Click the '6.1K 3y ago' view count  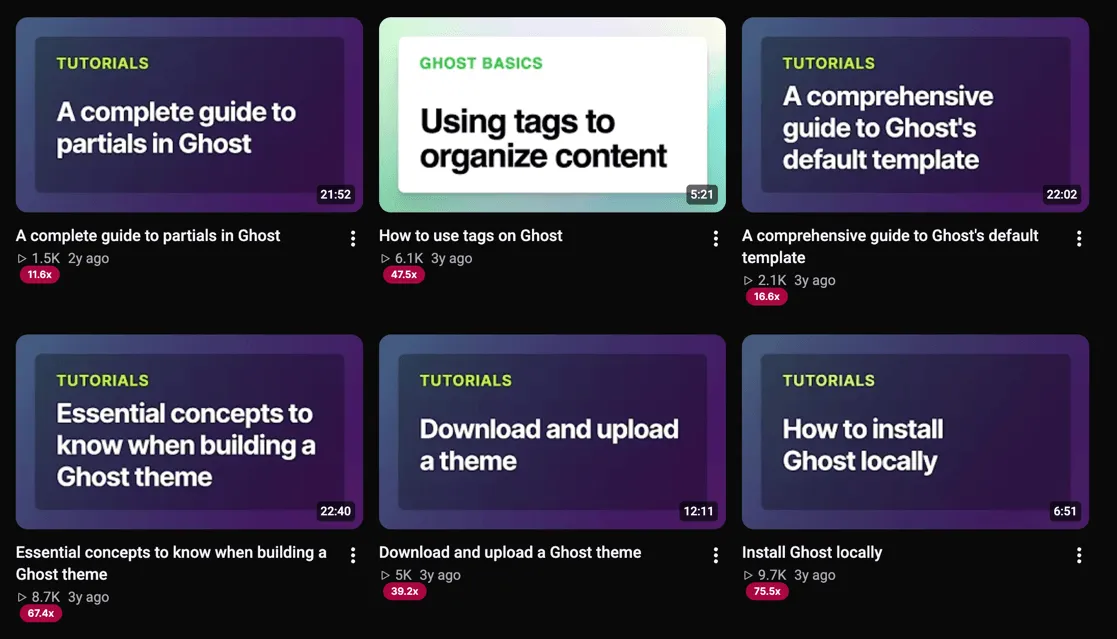coord(426,259)
